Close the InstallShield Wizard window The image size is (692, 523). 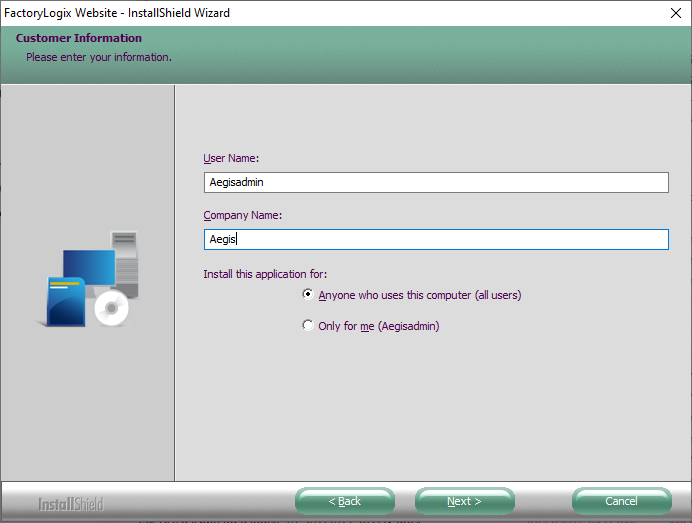675,13
